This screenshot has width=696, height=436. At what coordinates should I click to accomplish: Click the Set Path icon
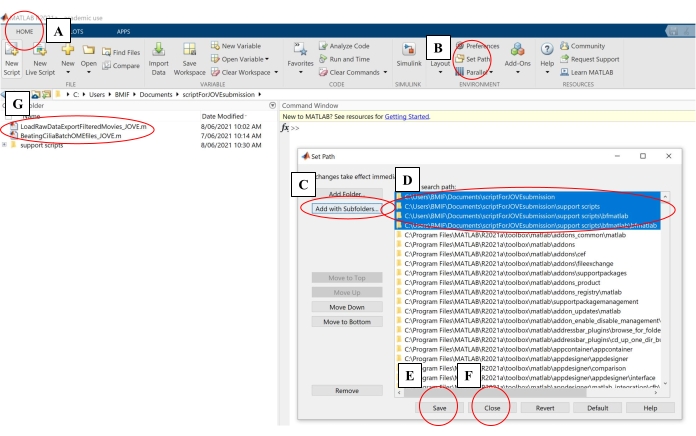(x=477, y=59)
